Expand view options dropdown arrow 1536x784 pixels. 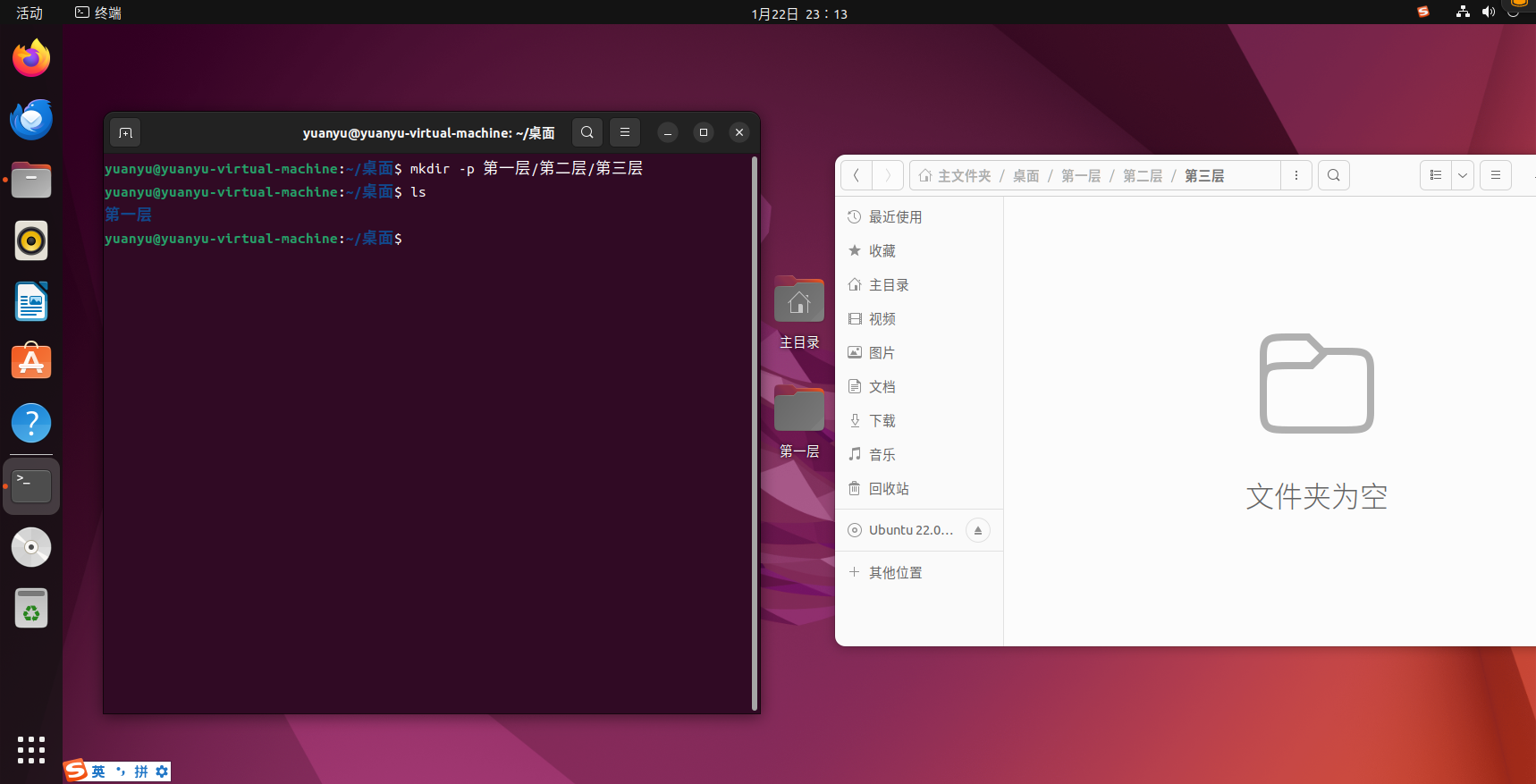[x=1463, y=175]
